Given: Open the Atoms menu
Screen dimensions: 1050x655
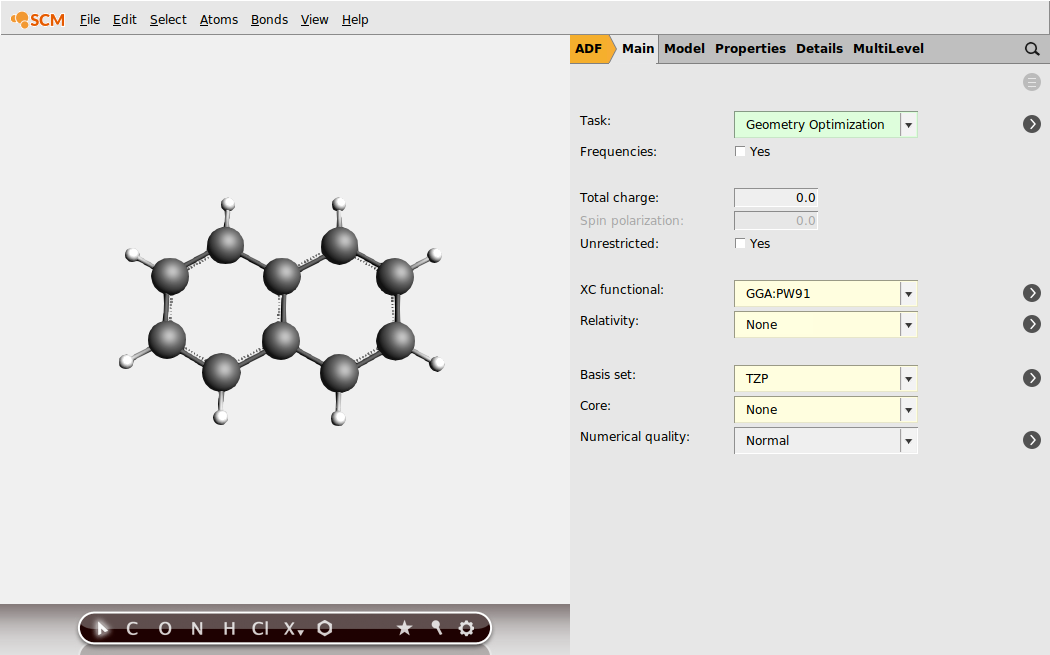Looking at the screenshot, I should 218,19.
